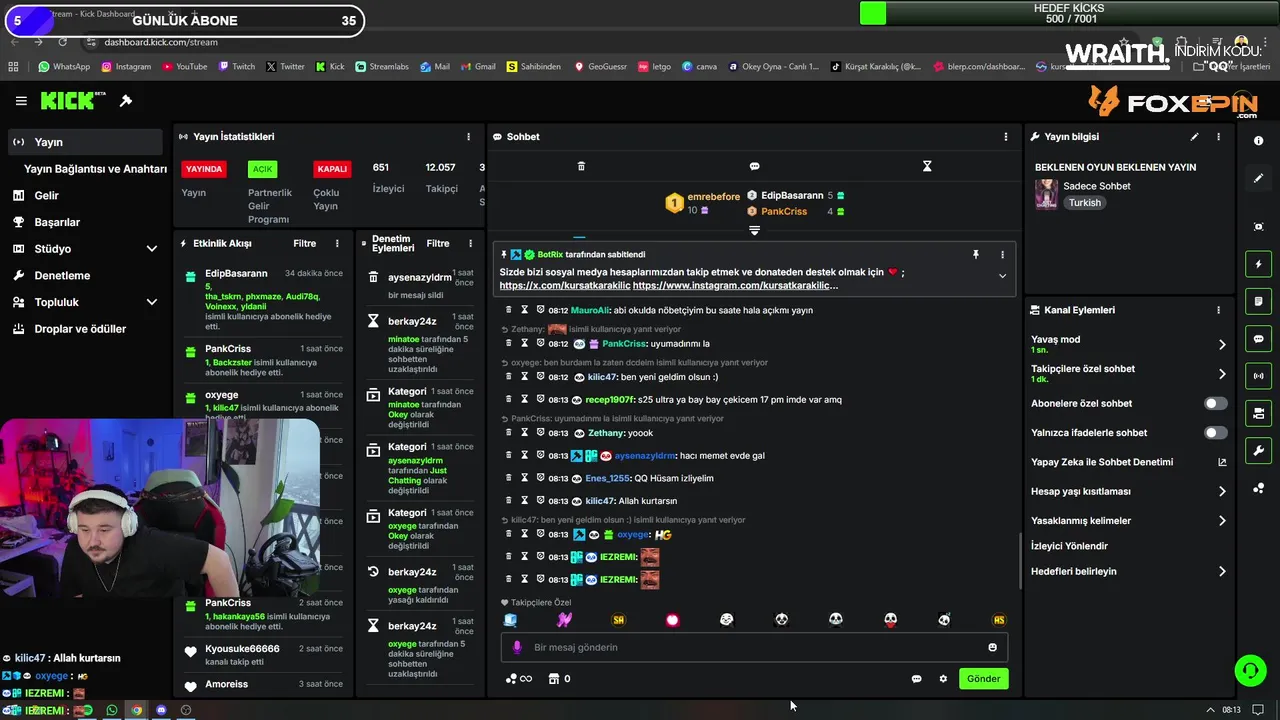Click the Sadece Sohbet category thumbnail
1280x720 pixels.
click(x=1046, y=194)
